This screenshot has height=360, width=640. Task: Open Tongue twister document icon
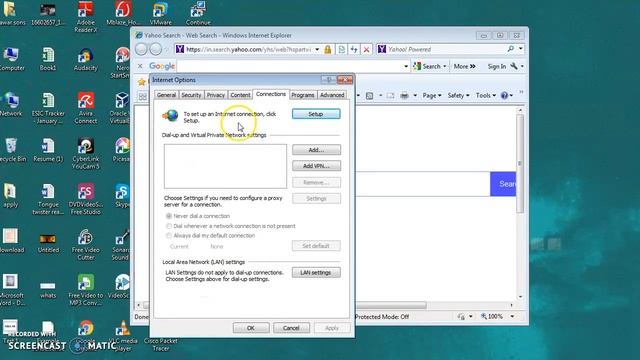(x=48, y=199)
